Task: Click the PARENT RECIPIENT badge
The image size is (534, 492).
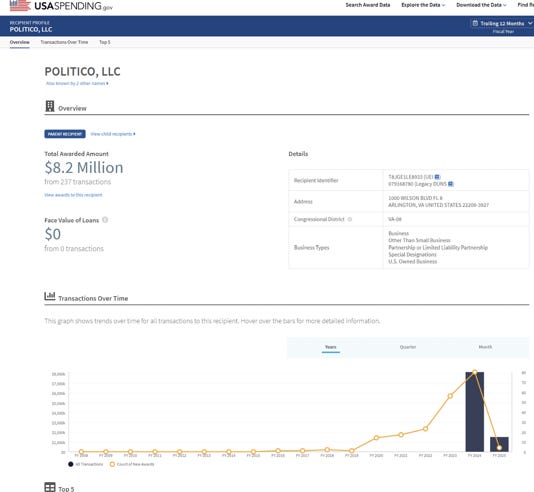Action: tap(65, 134)
